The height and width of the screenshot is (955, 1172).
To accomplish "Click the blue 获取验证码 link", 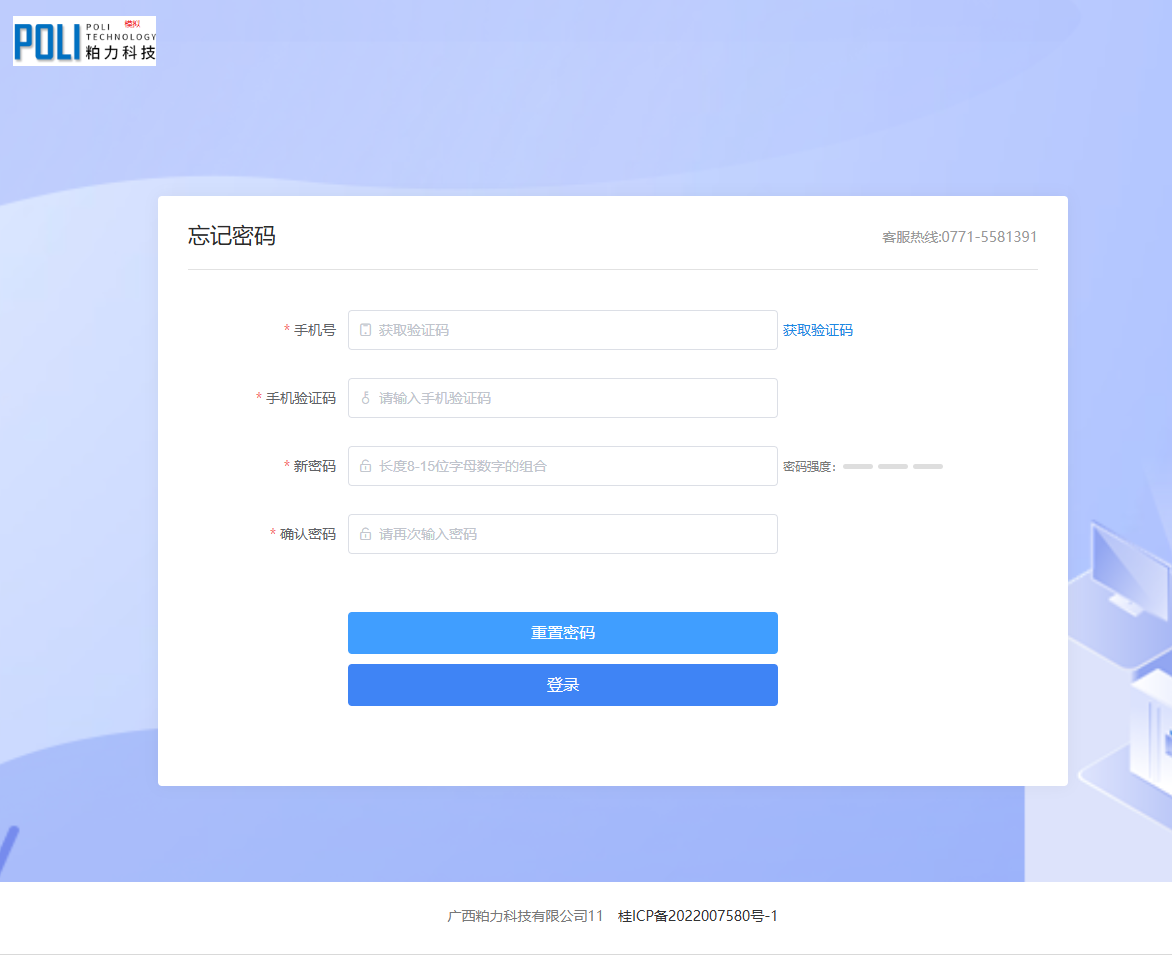I will coord(817,330).
